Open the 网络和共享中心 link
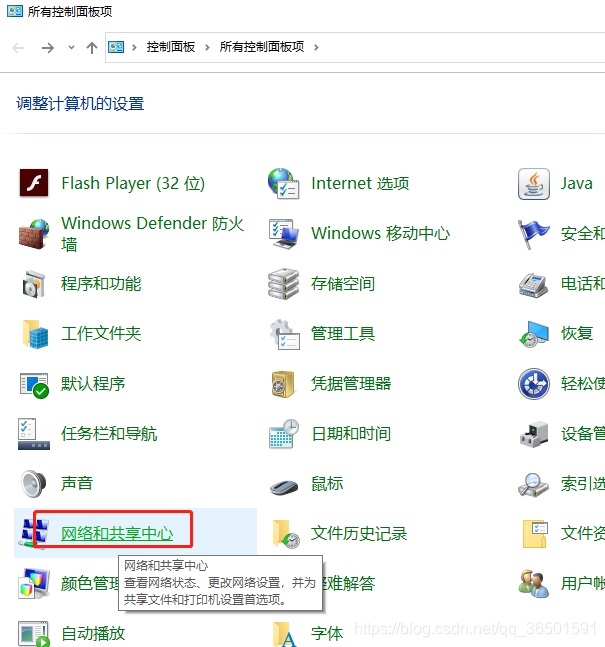605x647 pixels. pos(117,534)
